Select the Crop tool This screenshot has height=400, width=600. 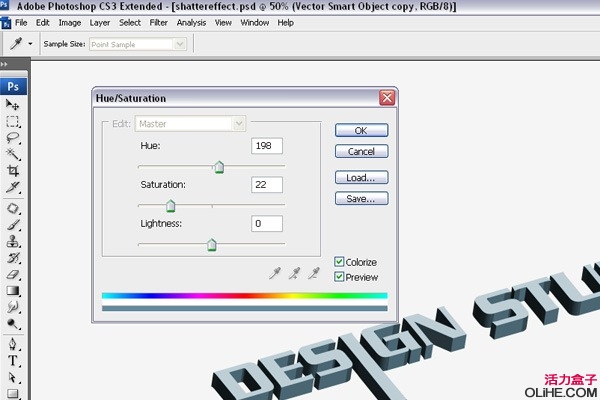pos(13,171)
